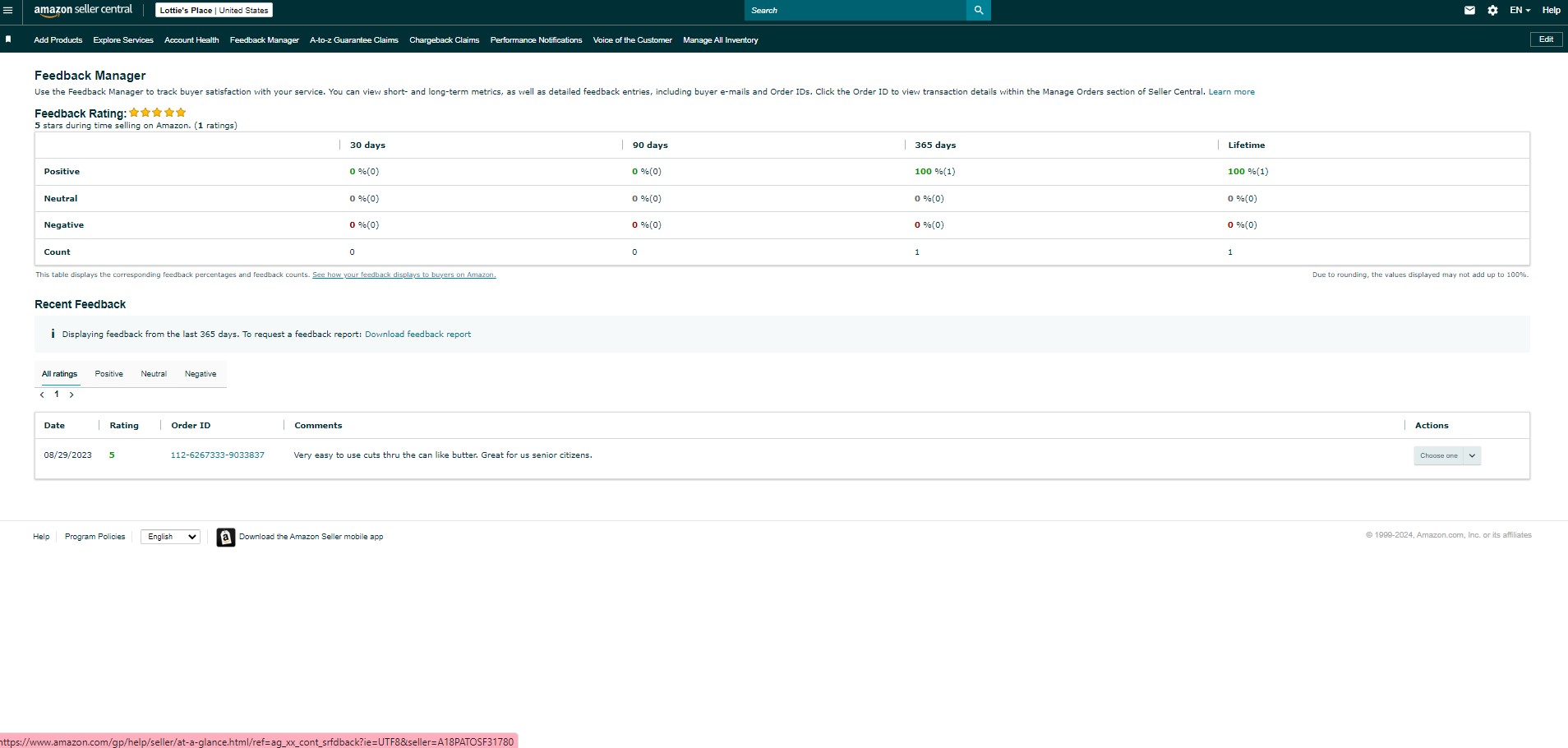1568x748 pixels.
Task: Click the Edit button in navigation bar
Action: pyautogui.click(x=1546, y=39)
